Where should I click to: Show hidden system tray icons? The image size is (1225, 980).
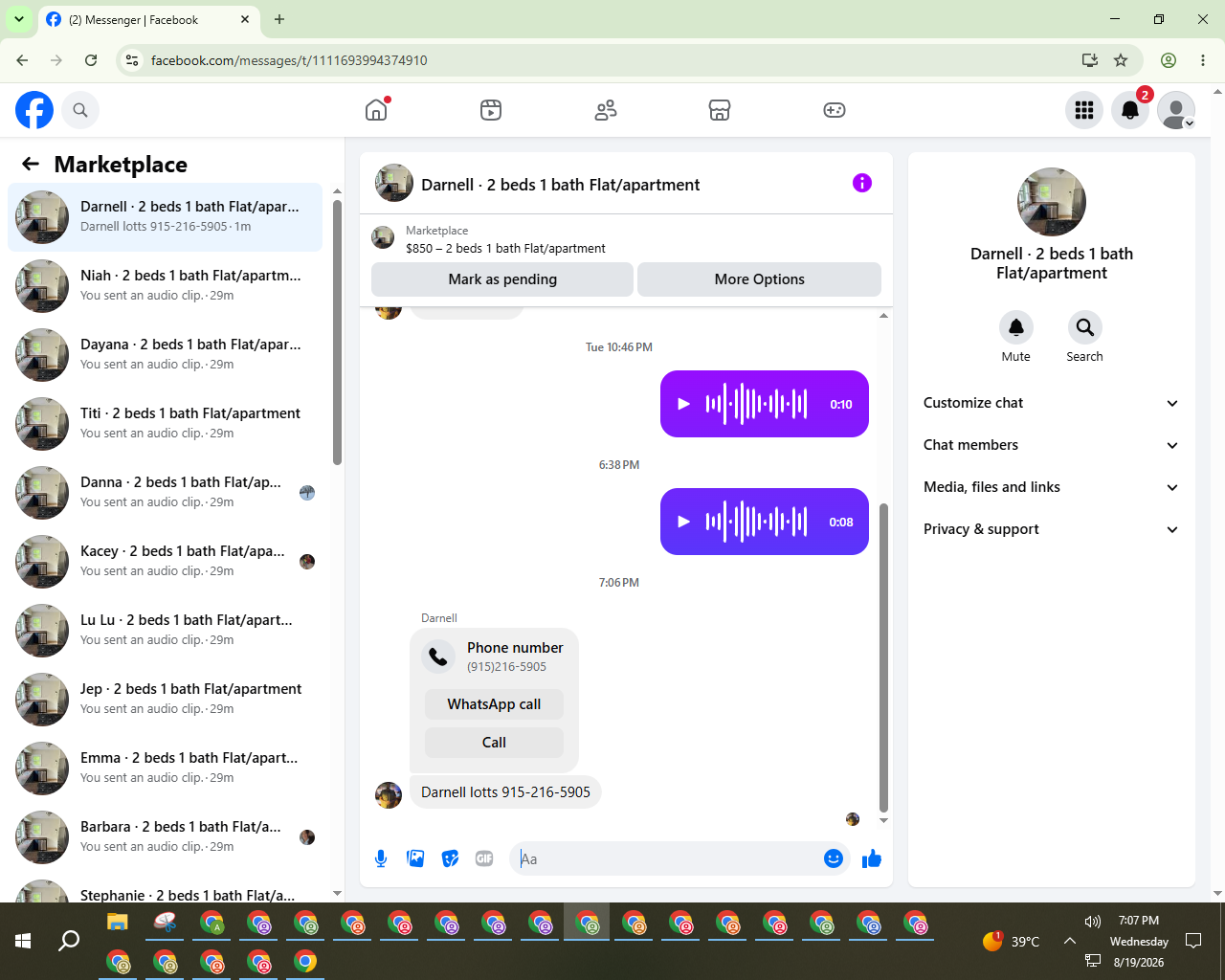(1070, 941)
